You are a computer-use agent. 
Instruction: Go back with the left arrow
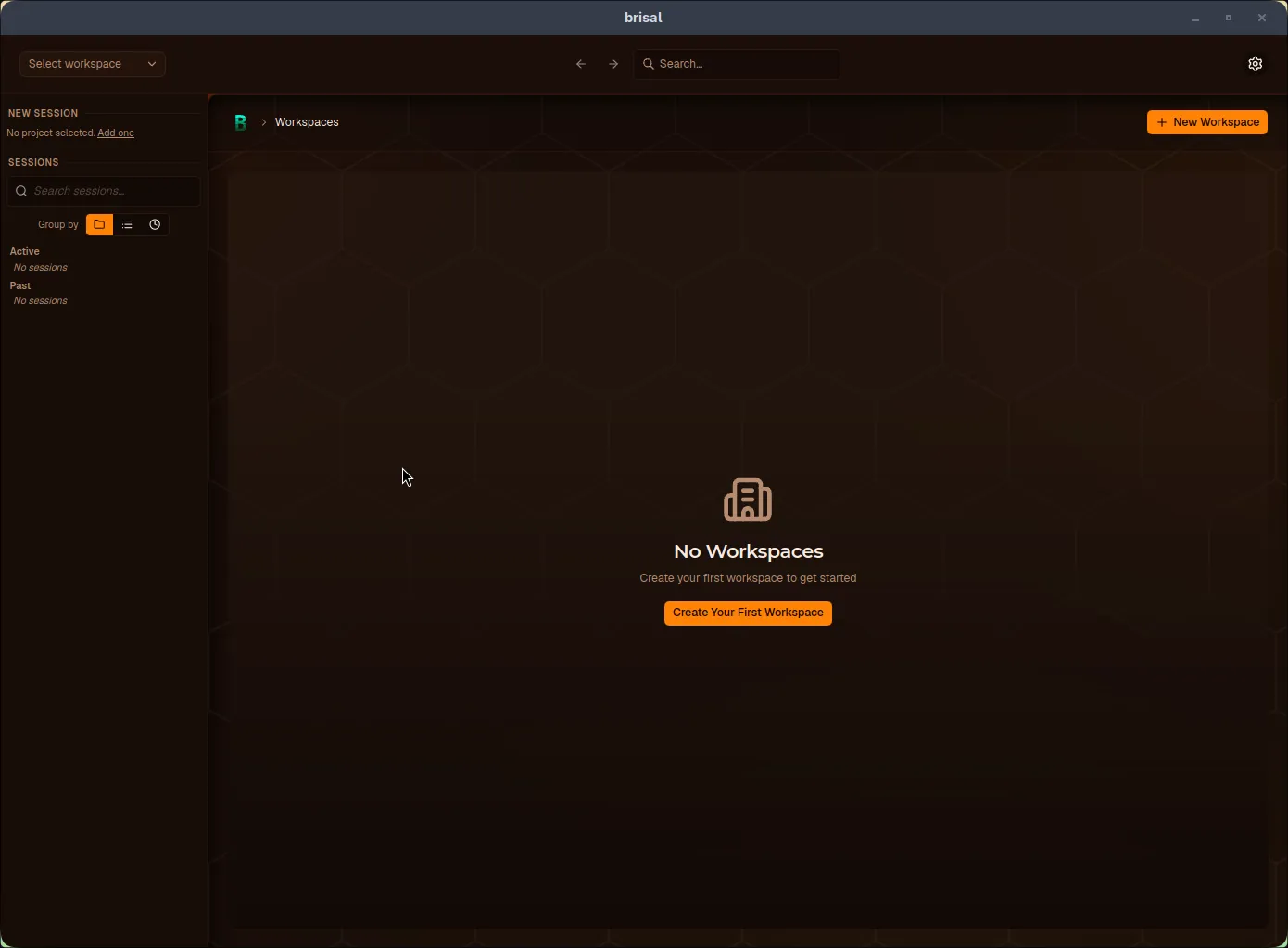coord(581,64)
